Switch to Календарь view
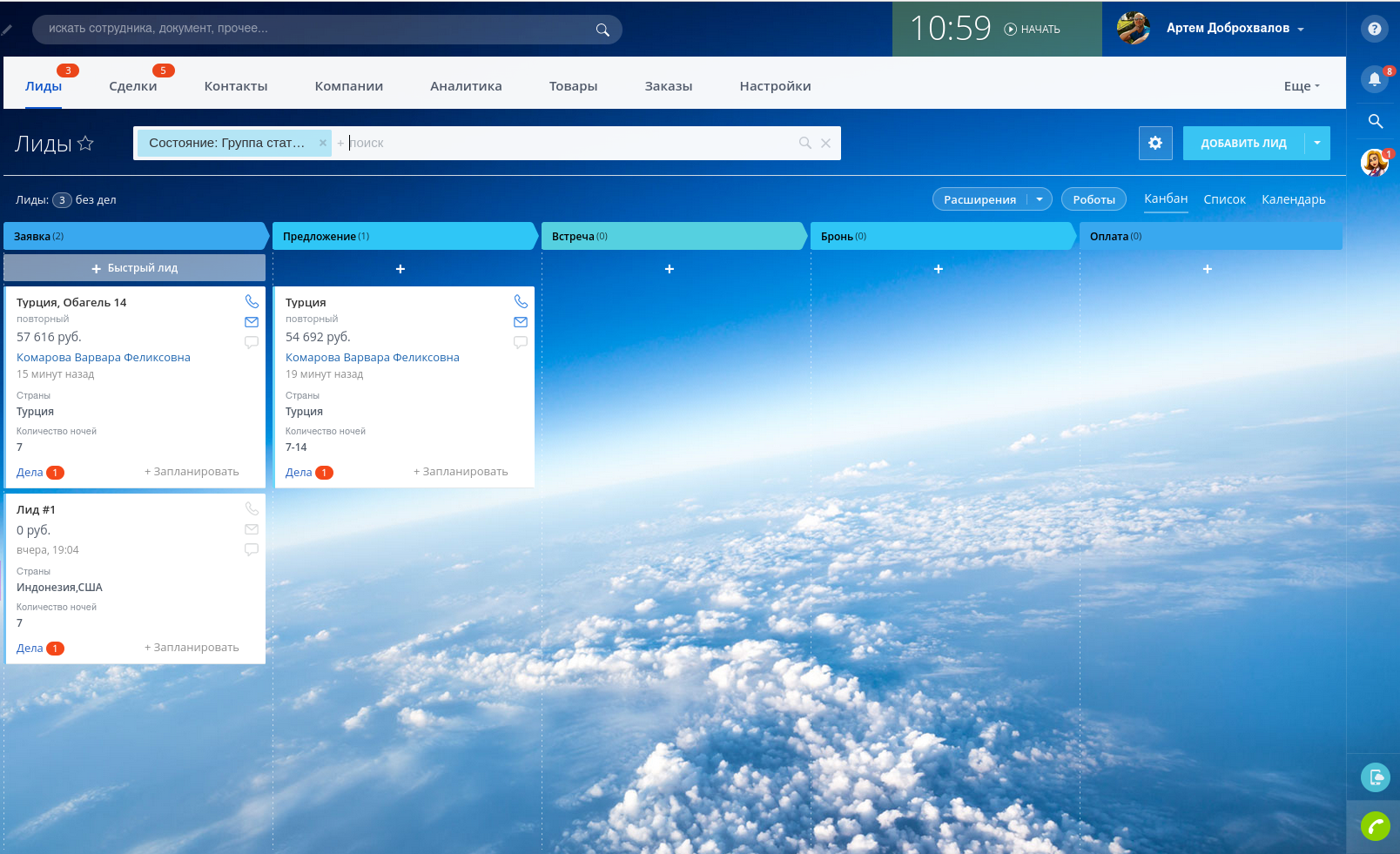Viewport: 1400px width, 854px height. (x=1294, y=199)
